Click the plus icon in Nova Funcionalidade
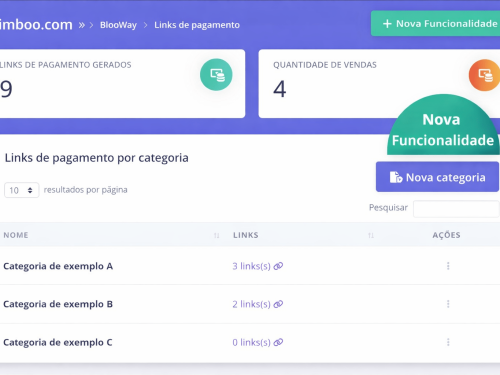 tap(387, 24)
